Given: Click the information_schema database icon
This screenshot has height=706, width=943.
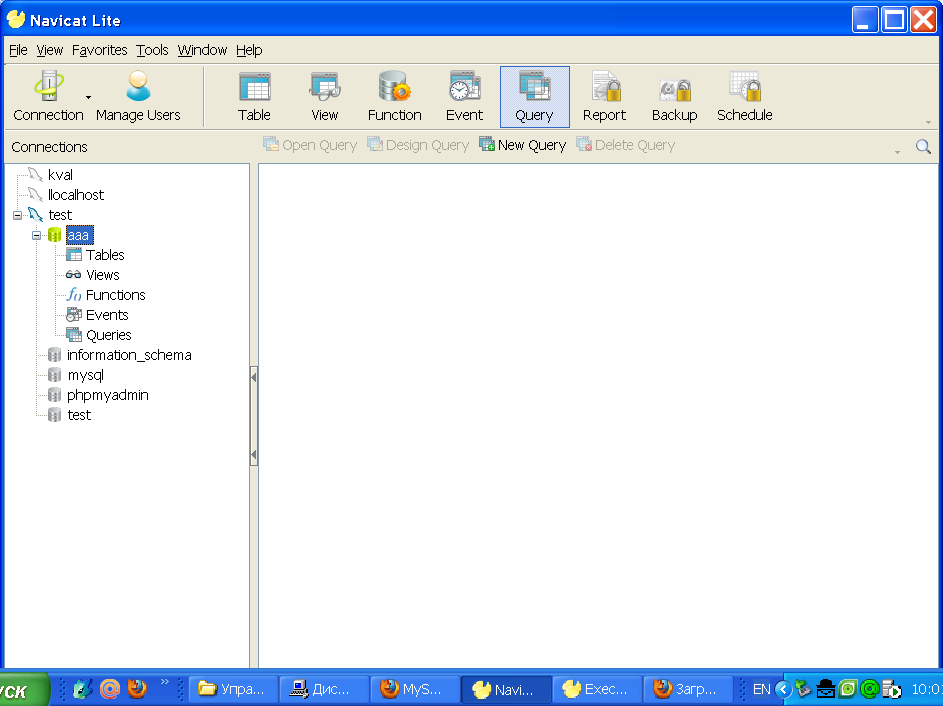Looking at the screenshot, I should (54, 355).
